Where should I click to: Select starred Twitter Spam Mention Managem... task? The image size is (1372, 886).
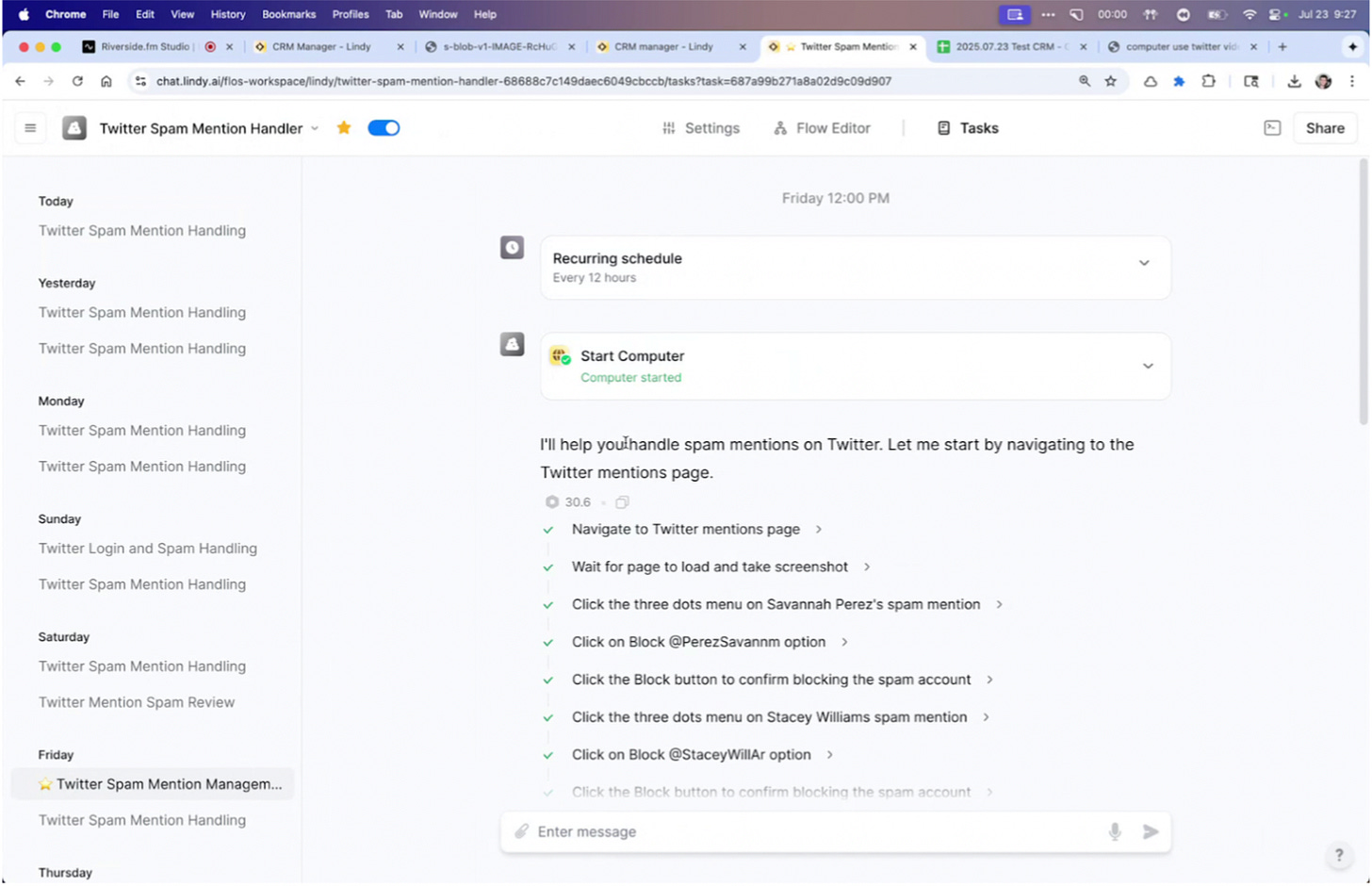point(153,784)
